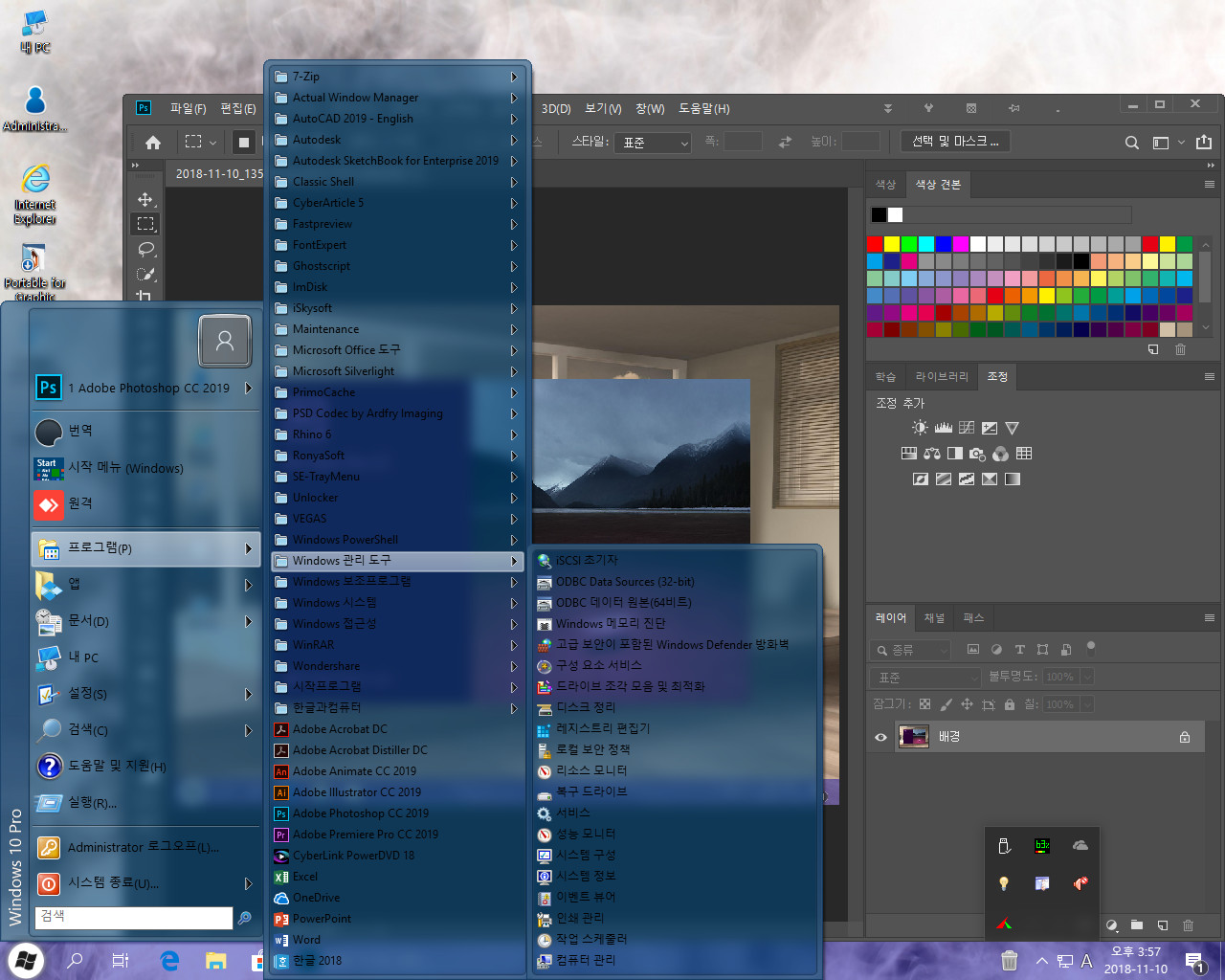Launch Adobe Illustrator CC 2019
This screenshot has height=980, width=1225.
[397, 792]
